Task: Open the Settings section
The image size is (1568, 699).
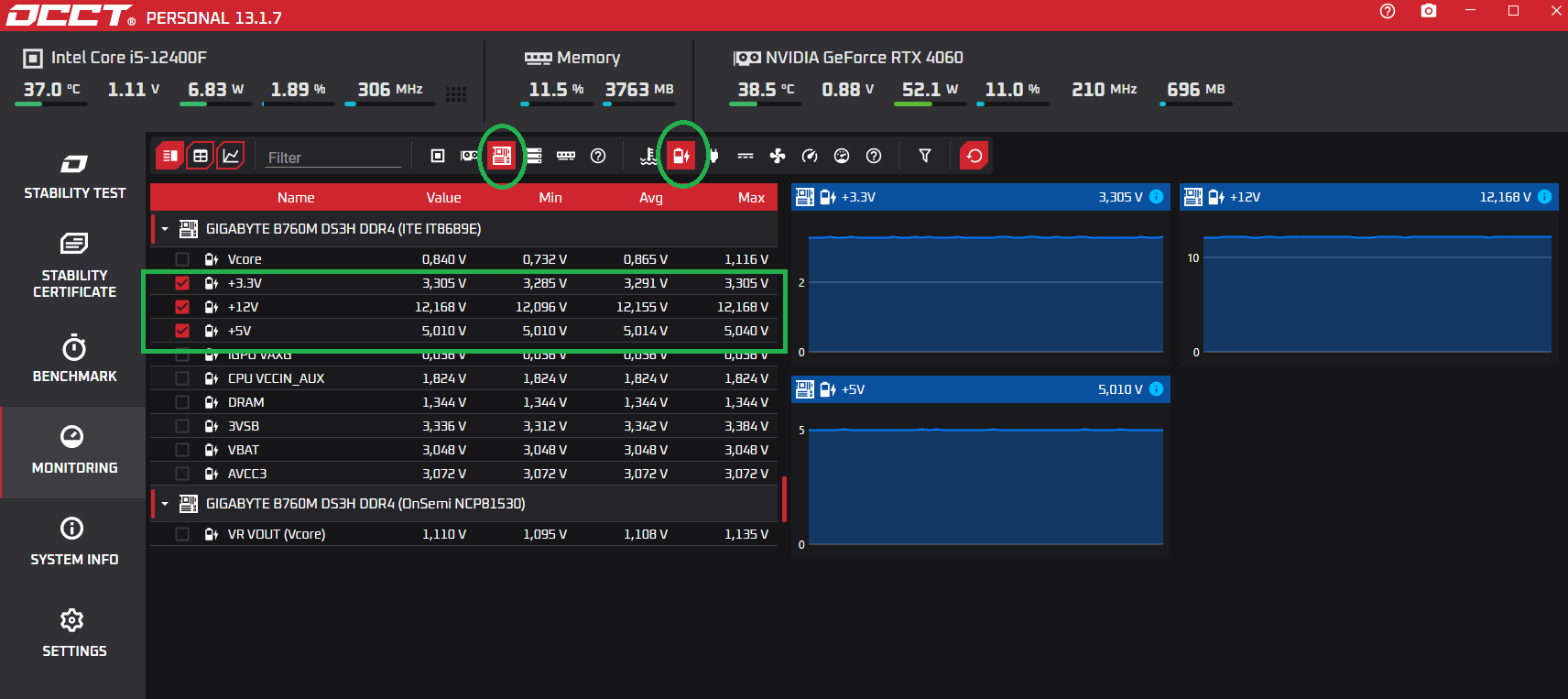Action: [73, 634]
